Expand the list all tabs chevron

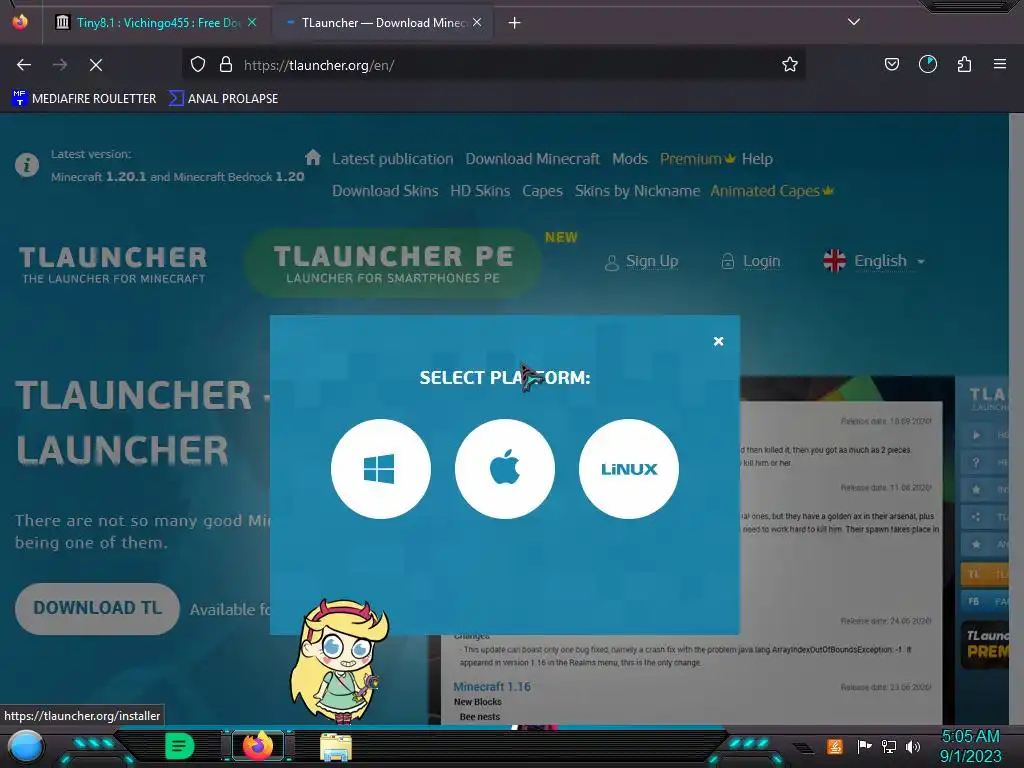pyautogui.click(x=854, y=22)
